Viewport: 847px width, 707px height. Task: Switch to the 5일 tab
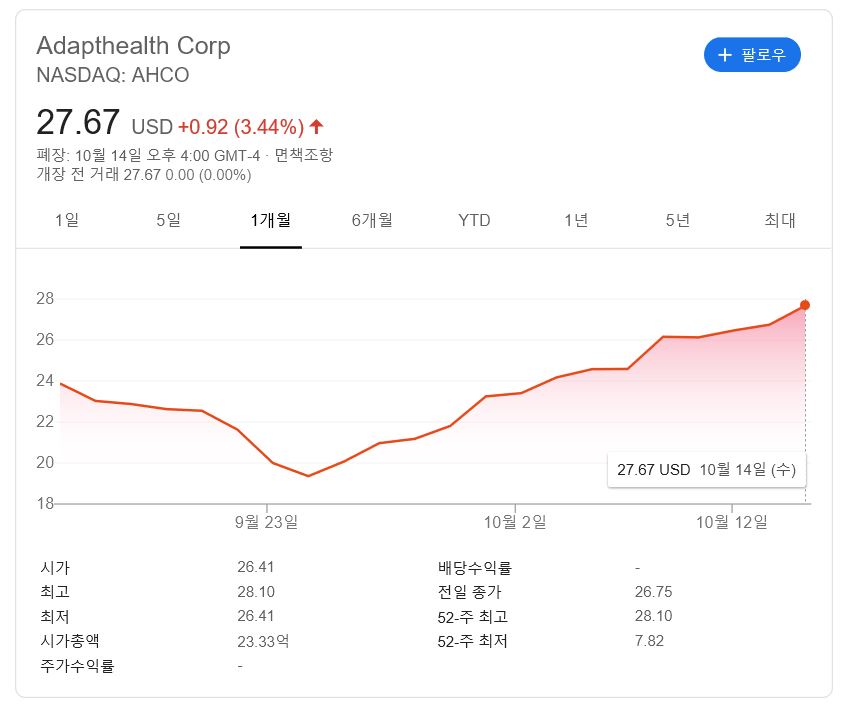[x=169, y=220]
